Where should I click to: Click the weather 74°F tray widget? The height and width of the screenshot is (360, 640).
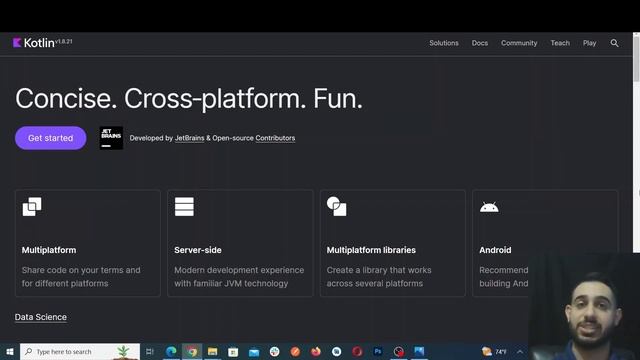(494, 351)
